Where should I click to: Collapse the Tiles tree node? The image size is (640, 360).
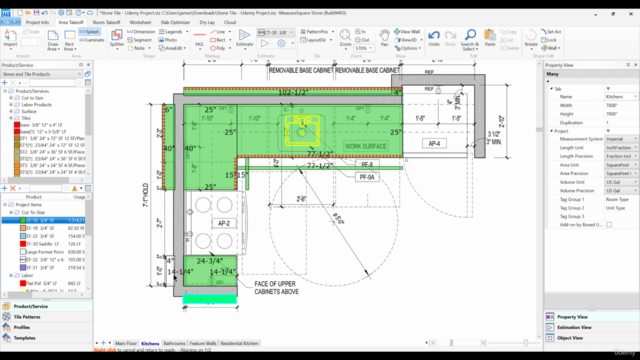coord(11,118)
